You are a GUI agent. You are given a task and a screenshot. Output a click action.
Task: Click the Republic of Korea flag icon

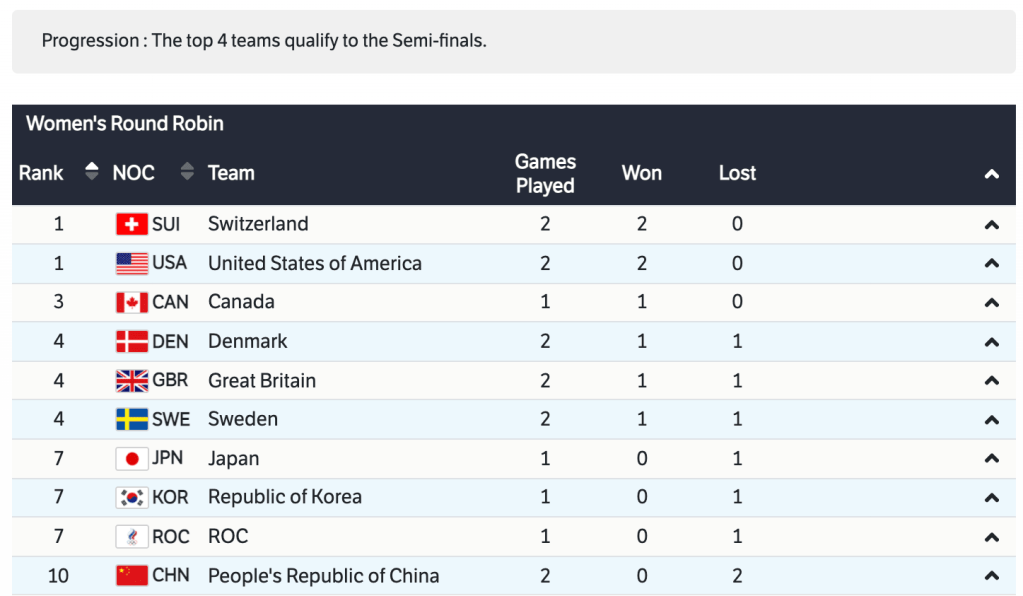click(131, 497)
